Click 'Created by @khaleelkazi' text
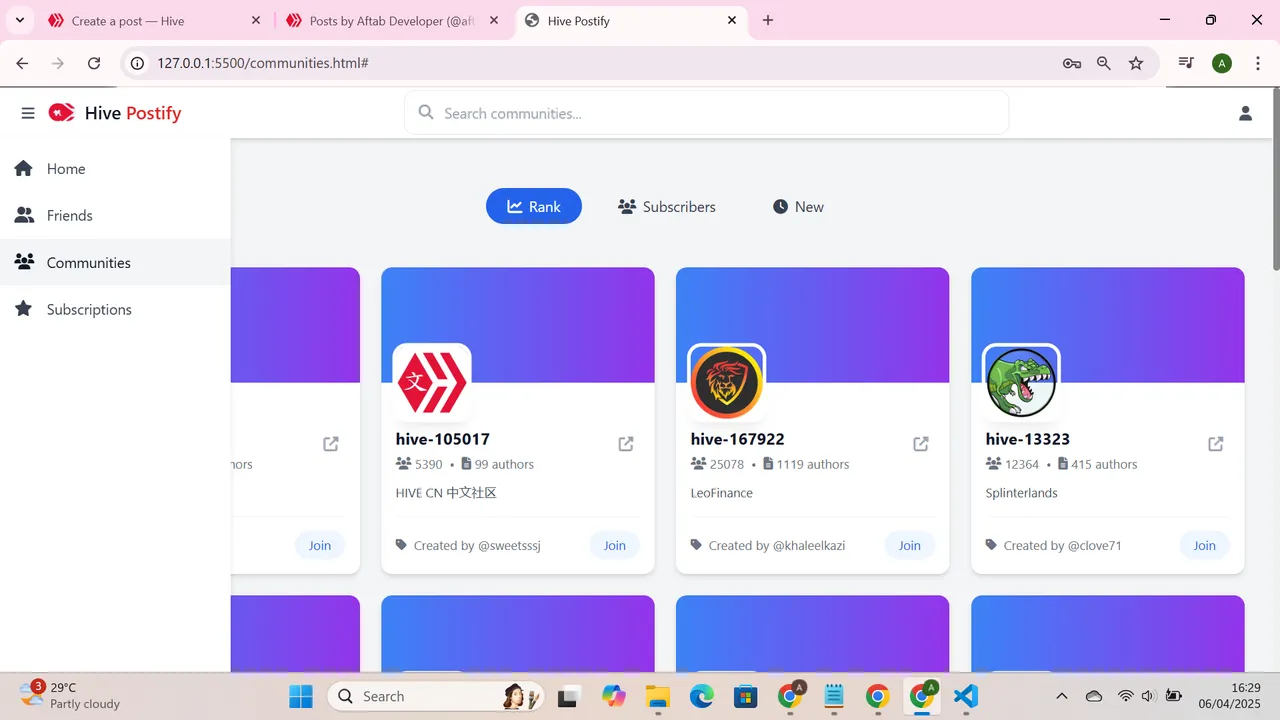The height and width of the screenshot is (720, 1280). tap(777, 545)
